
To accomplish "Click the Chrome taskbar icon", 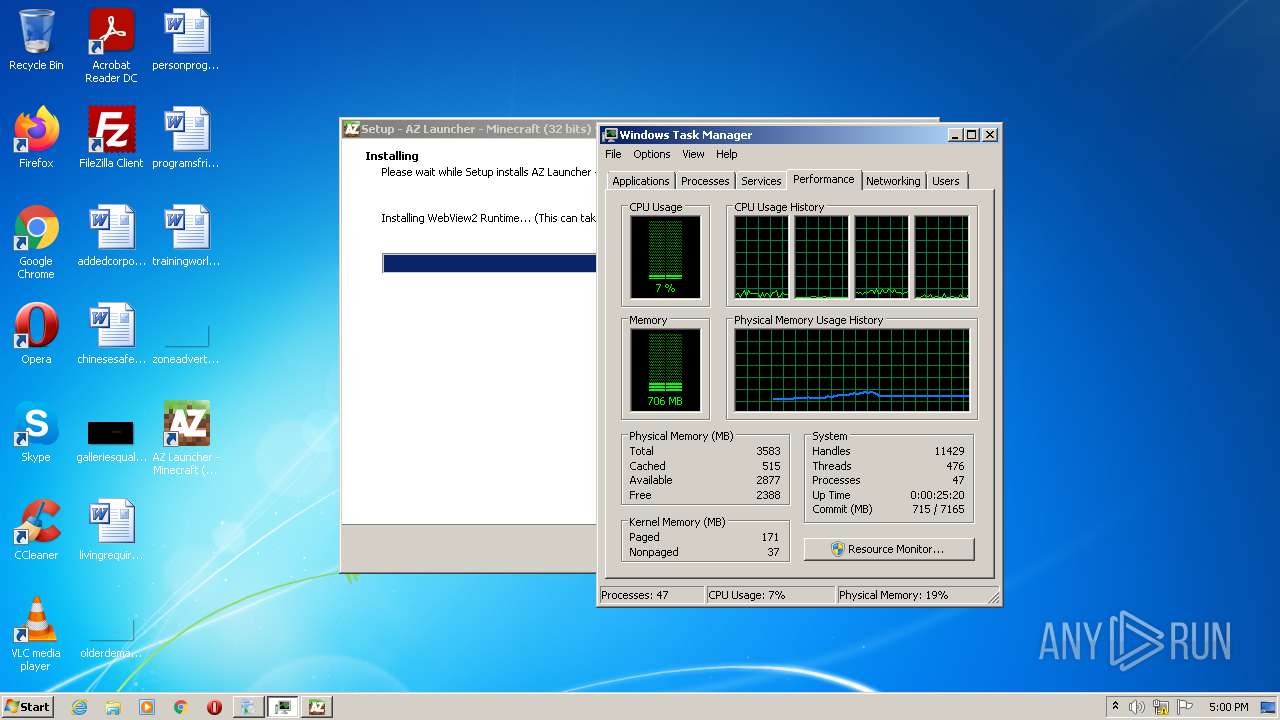I will pyautogui.click(x=181, y=707).
